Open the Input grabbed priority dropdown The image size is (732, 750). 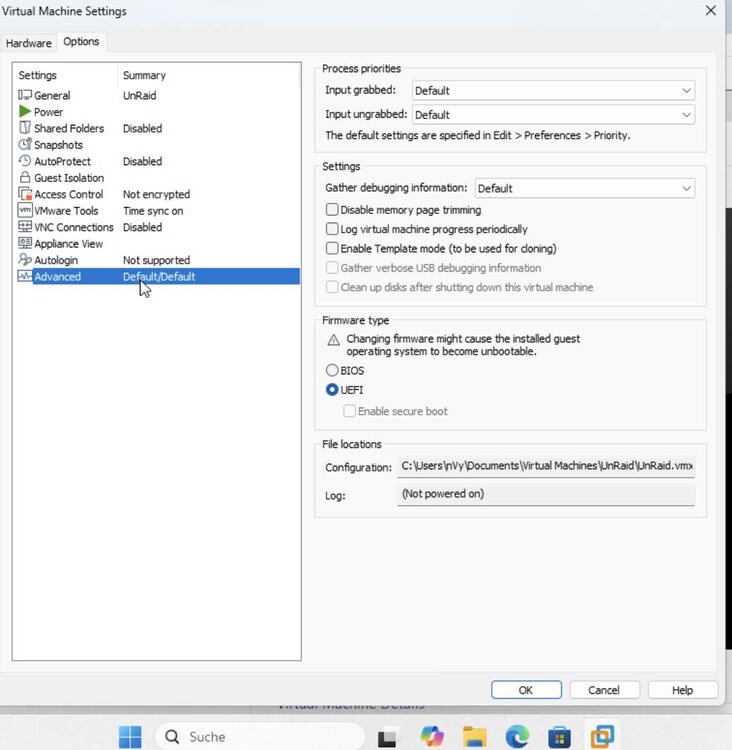click(x=553, y=90)
